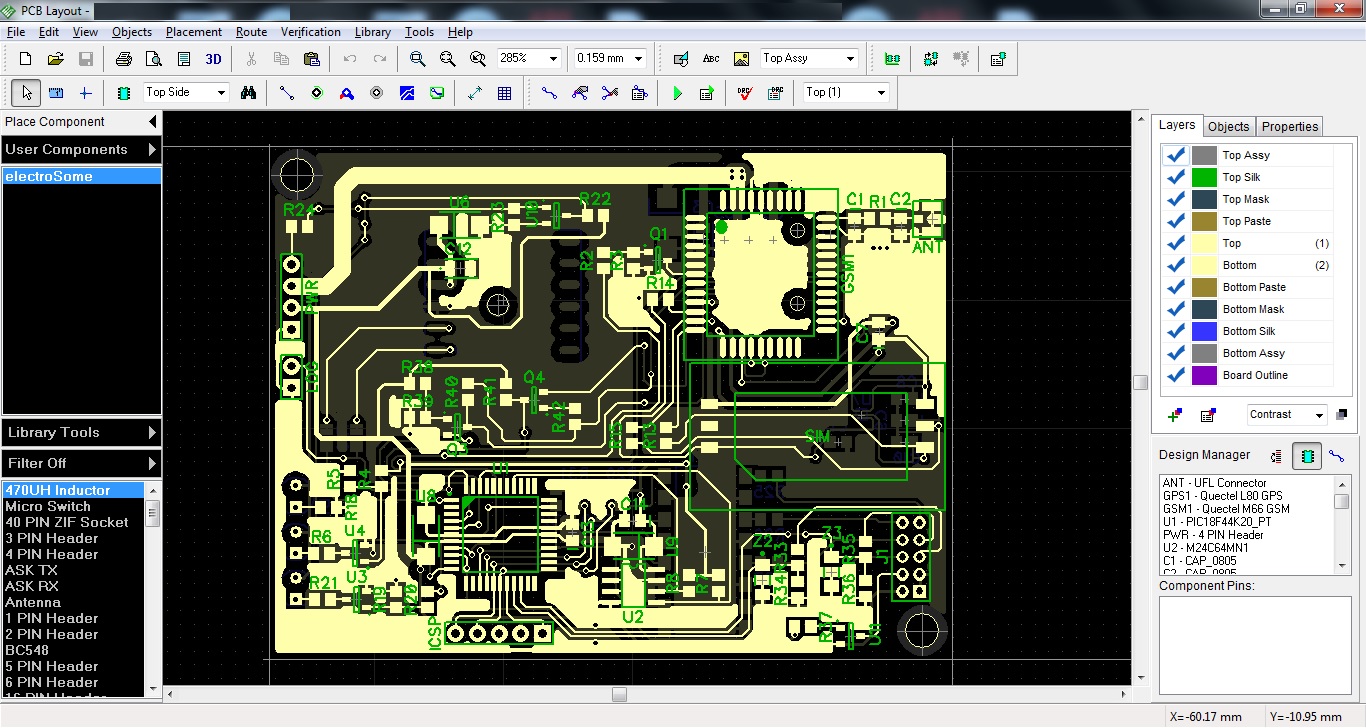Toggle the Board Outline layer off
Image resolution: width=1366 pixels, height=728 pixels.
[x=1175, y=375]
